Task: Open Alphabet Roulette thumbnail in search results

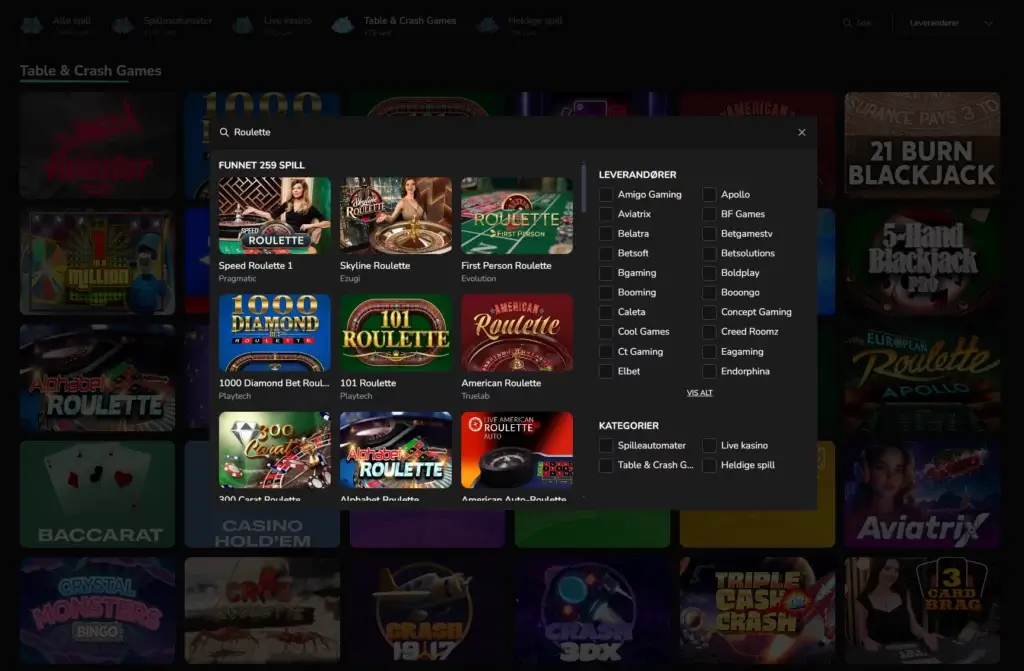Action: tap(396, 450)
